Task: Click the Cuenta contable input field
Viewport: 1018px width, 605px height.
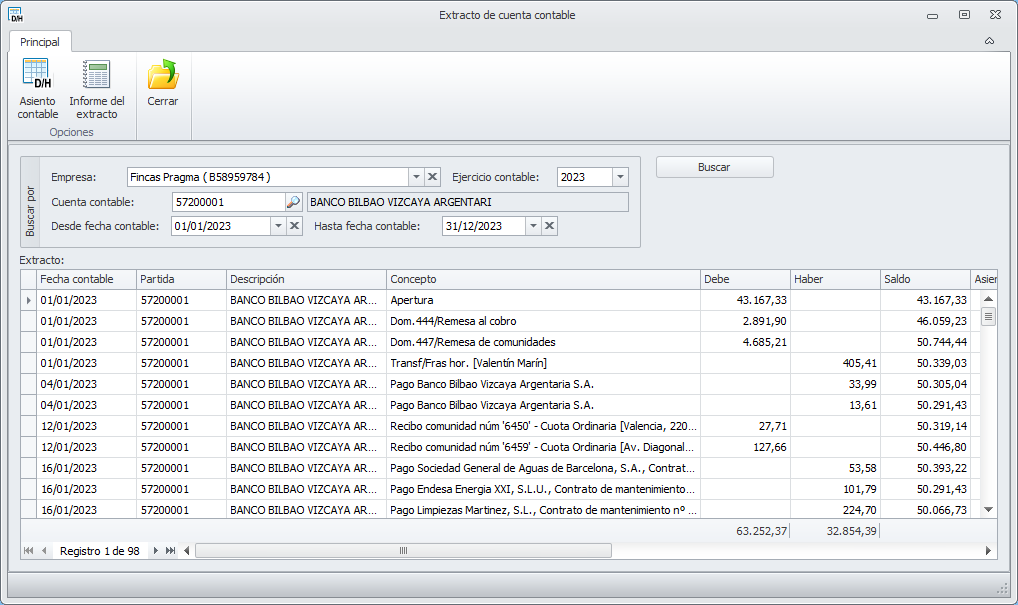Action: point(227,202)
